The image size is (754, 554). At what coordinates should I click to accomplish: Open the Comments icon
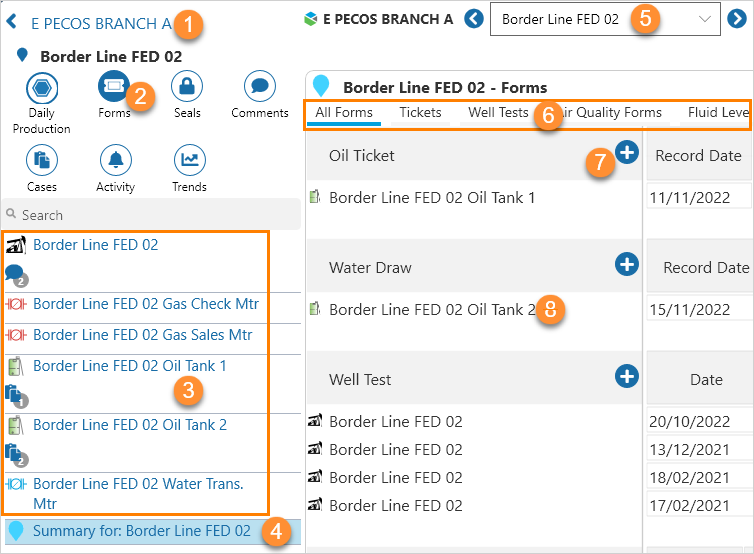coord(260,88)
